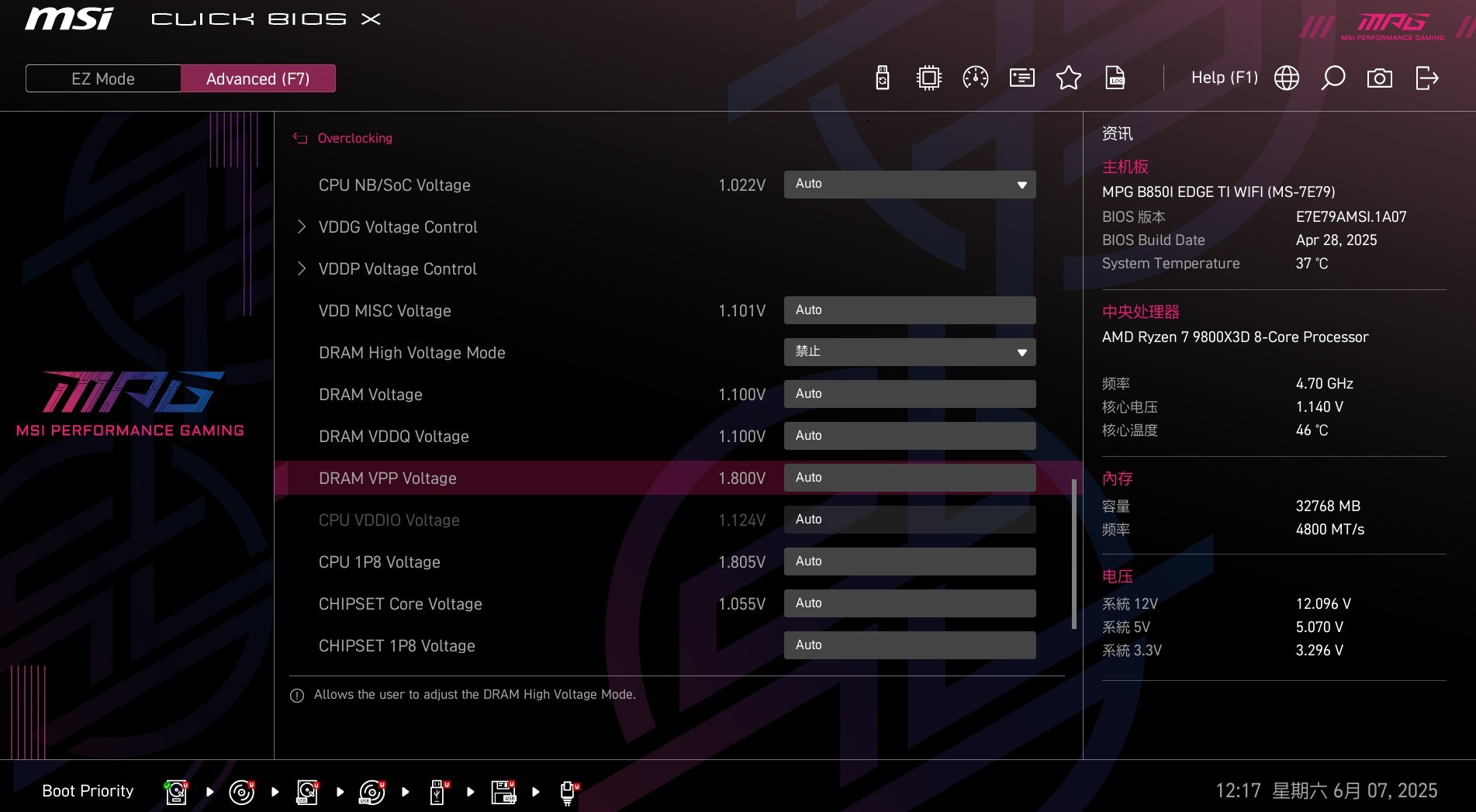
Task: Switch to EZ Mode
Action: click(103, 78)
